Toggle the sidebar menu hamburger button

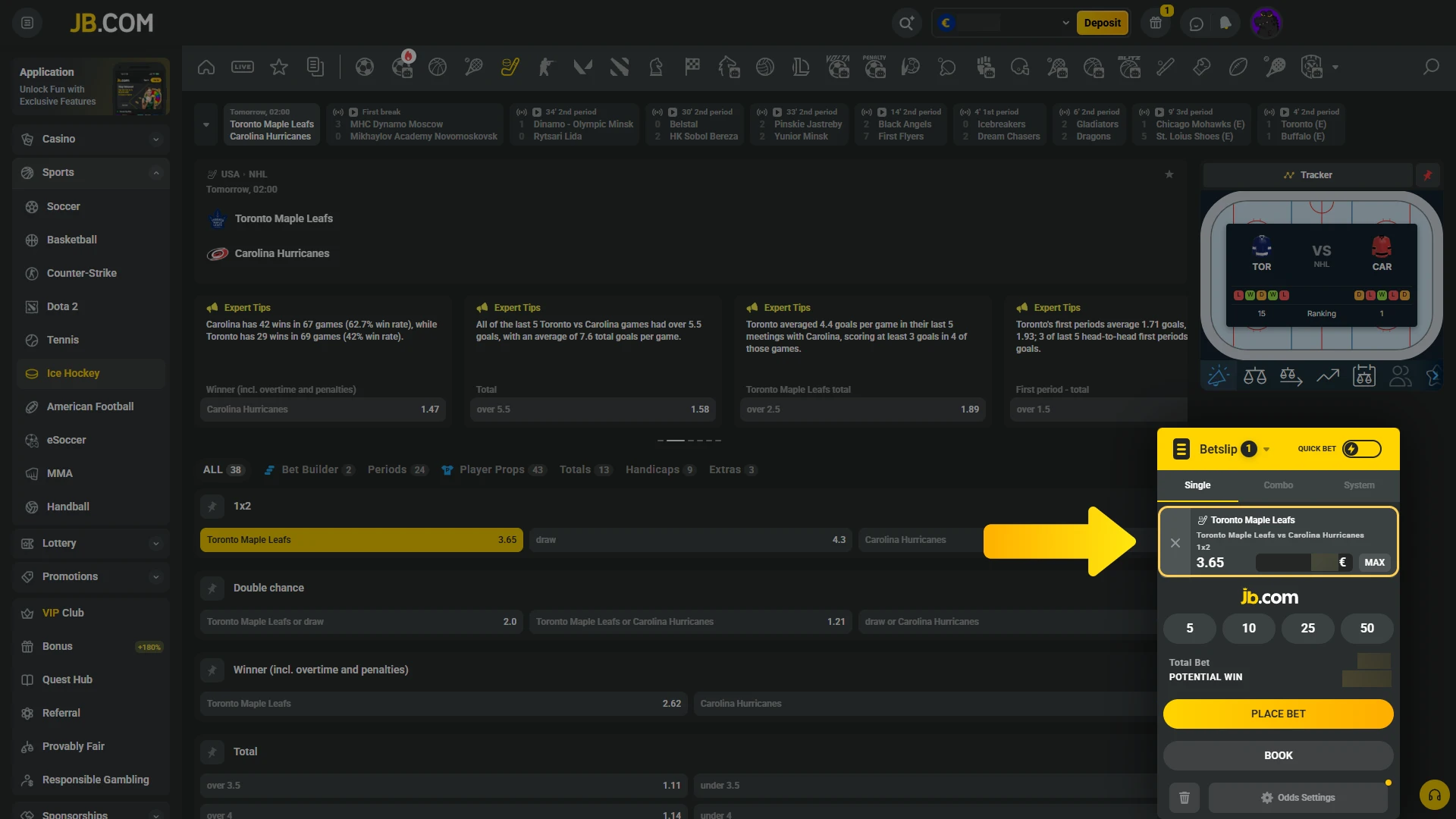pos(27,23)
